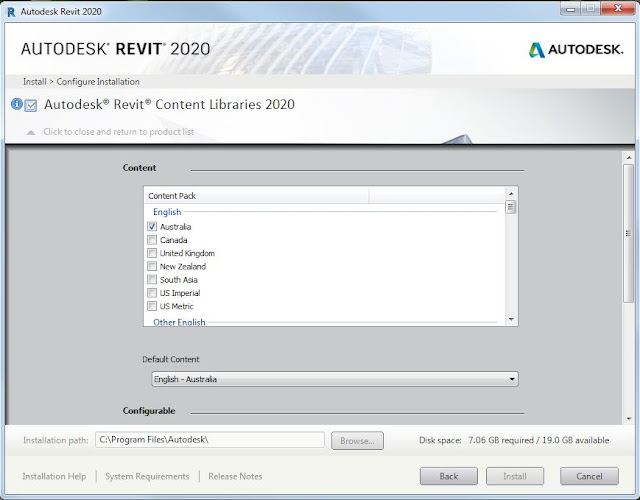Image resolution: width=640 pixels, height=500 pixels.
Task: Minimize the Revit installer window
Action: (x=571, y=9)
